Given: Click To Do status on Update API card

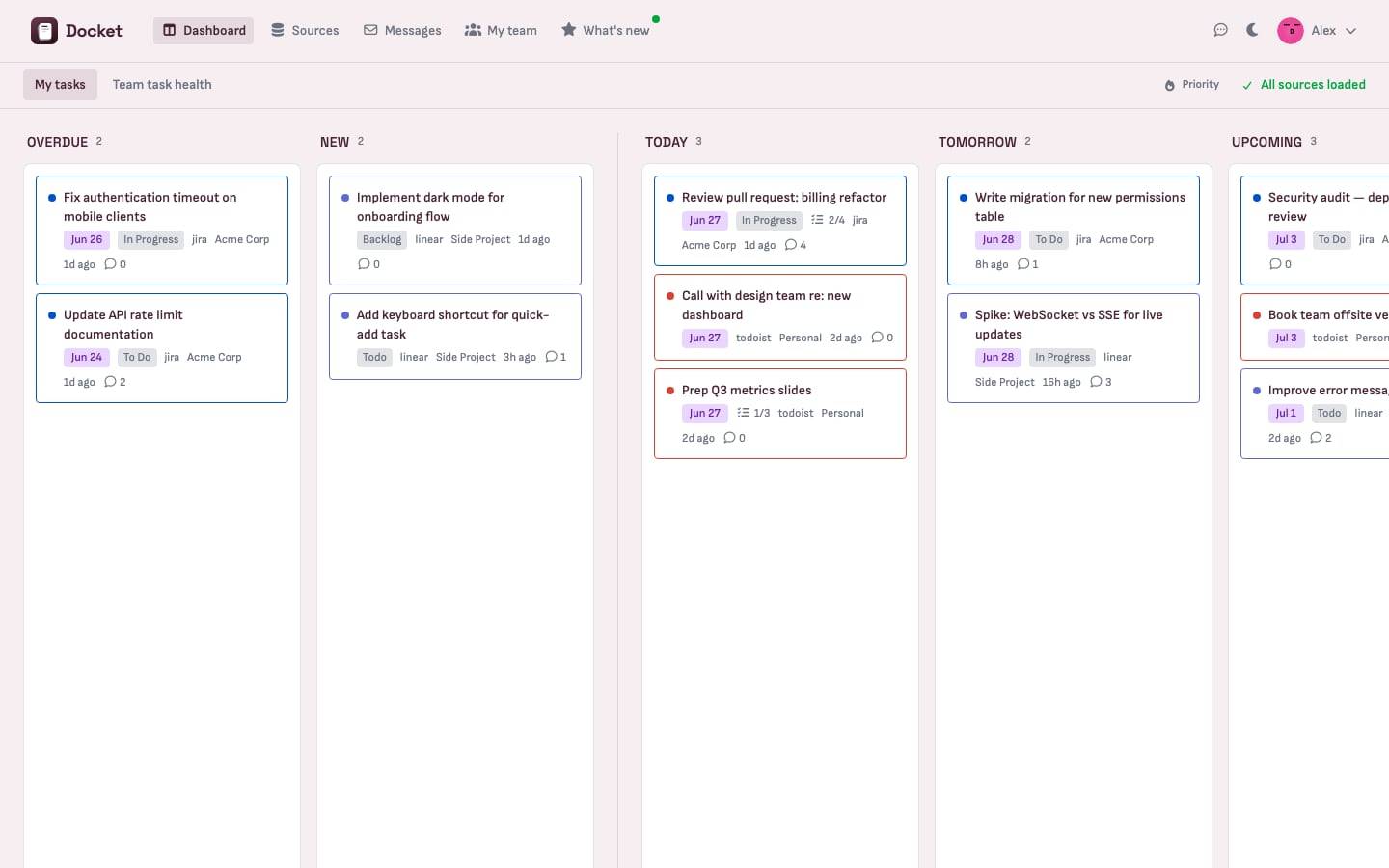Looking at the screenshot, I should pos(137,357).
